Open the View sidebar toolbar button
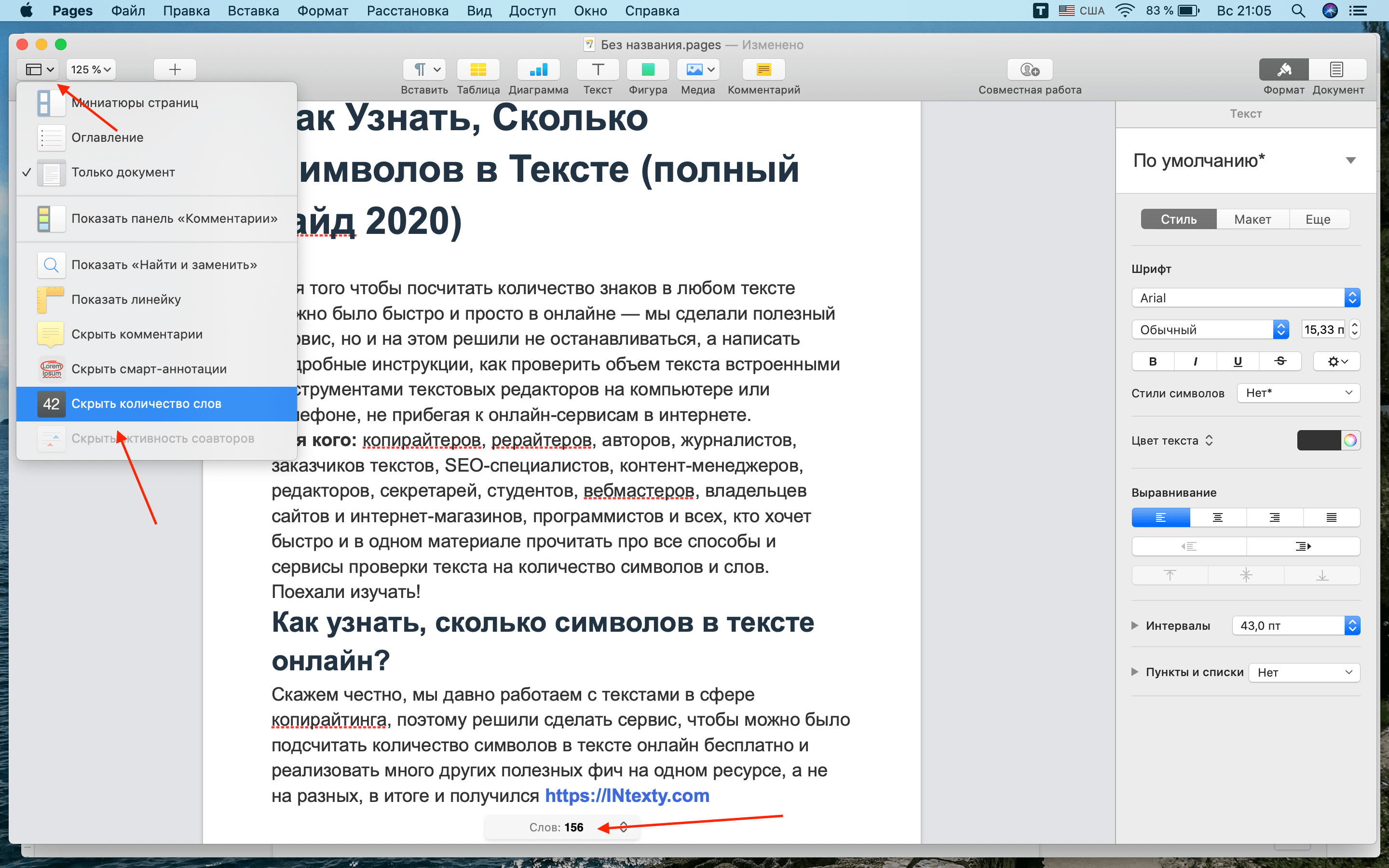Image resolution: width=1389 pixels, height=868 pixels. 39,69
